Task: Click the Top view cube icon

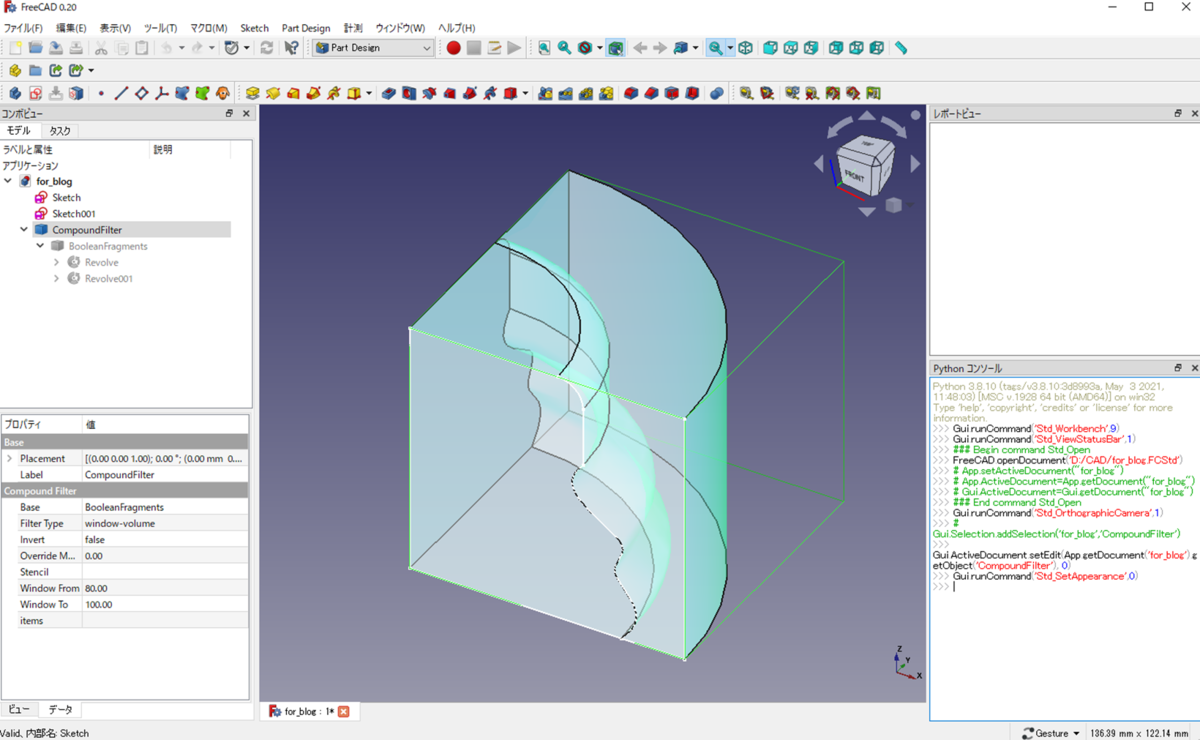Action: (790, 47)
